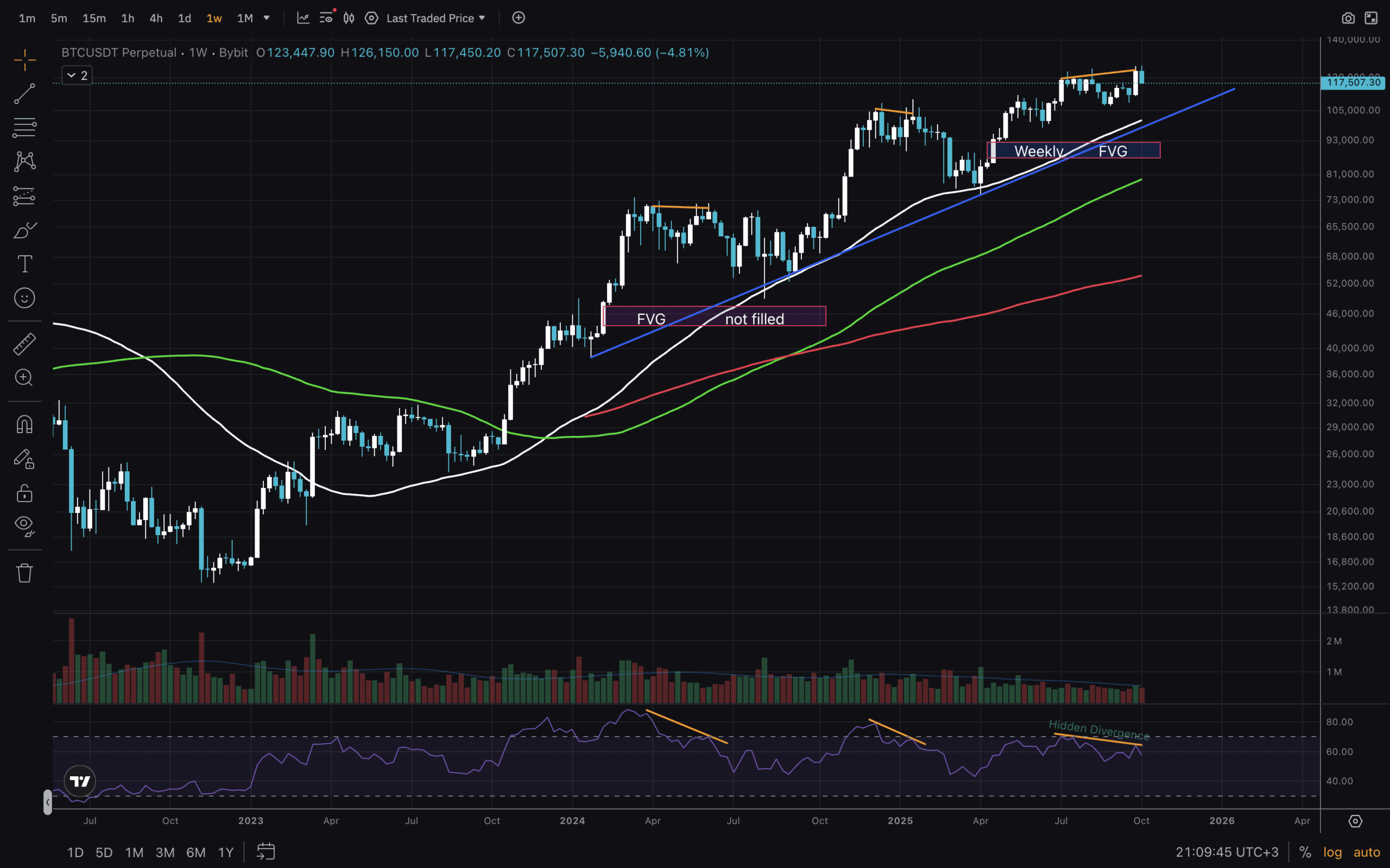1390x868 pixels.
Task: Select the brush drawing tool
Action: tap(24, 230)
